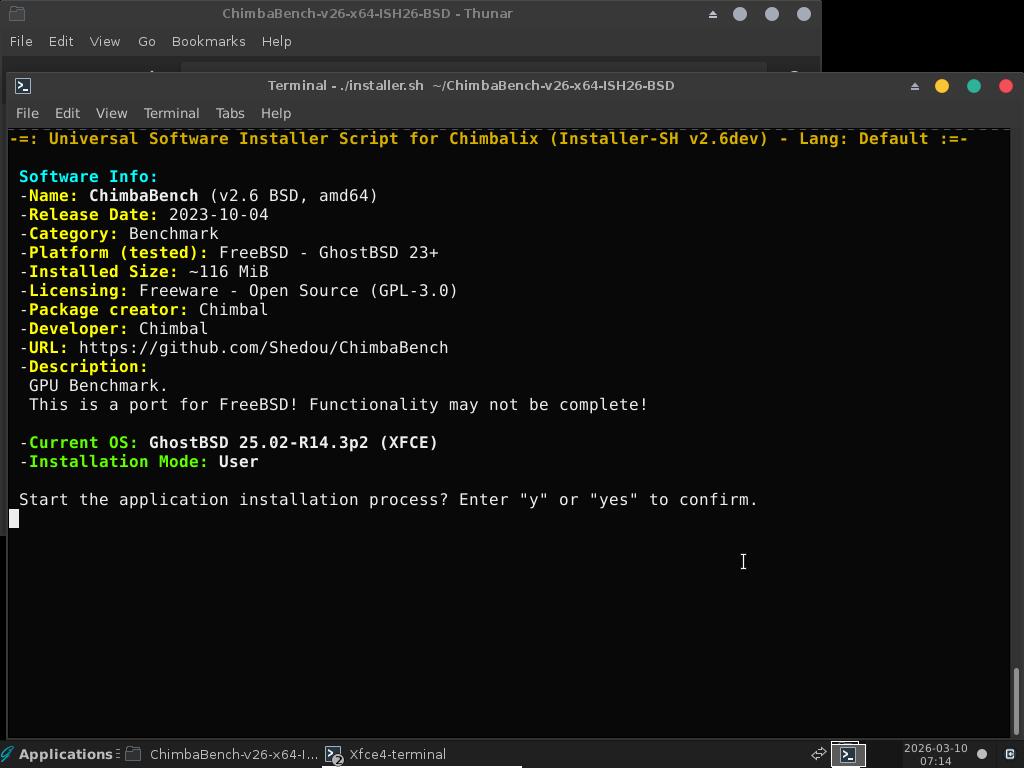
Task: Click the terminal icon in the Terminal title bar
Action: [x=23, y=86]
